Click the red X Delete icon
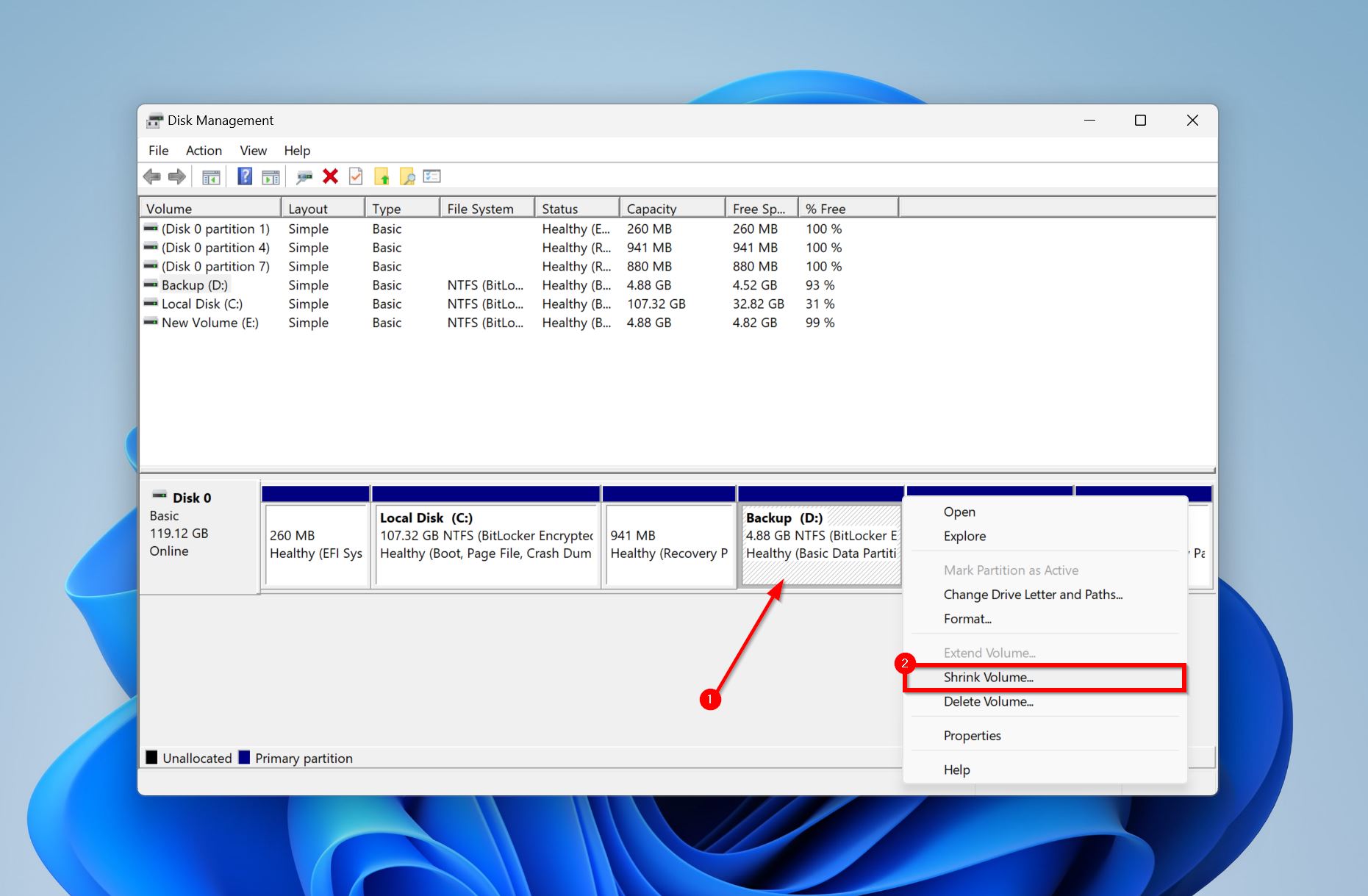This screenshot has height=896, width=1368. [330, 176]
